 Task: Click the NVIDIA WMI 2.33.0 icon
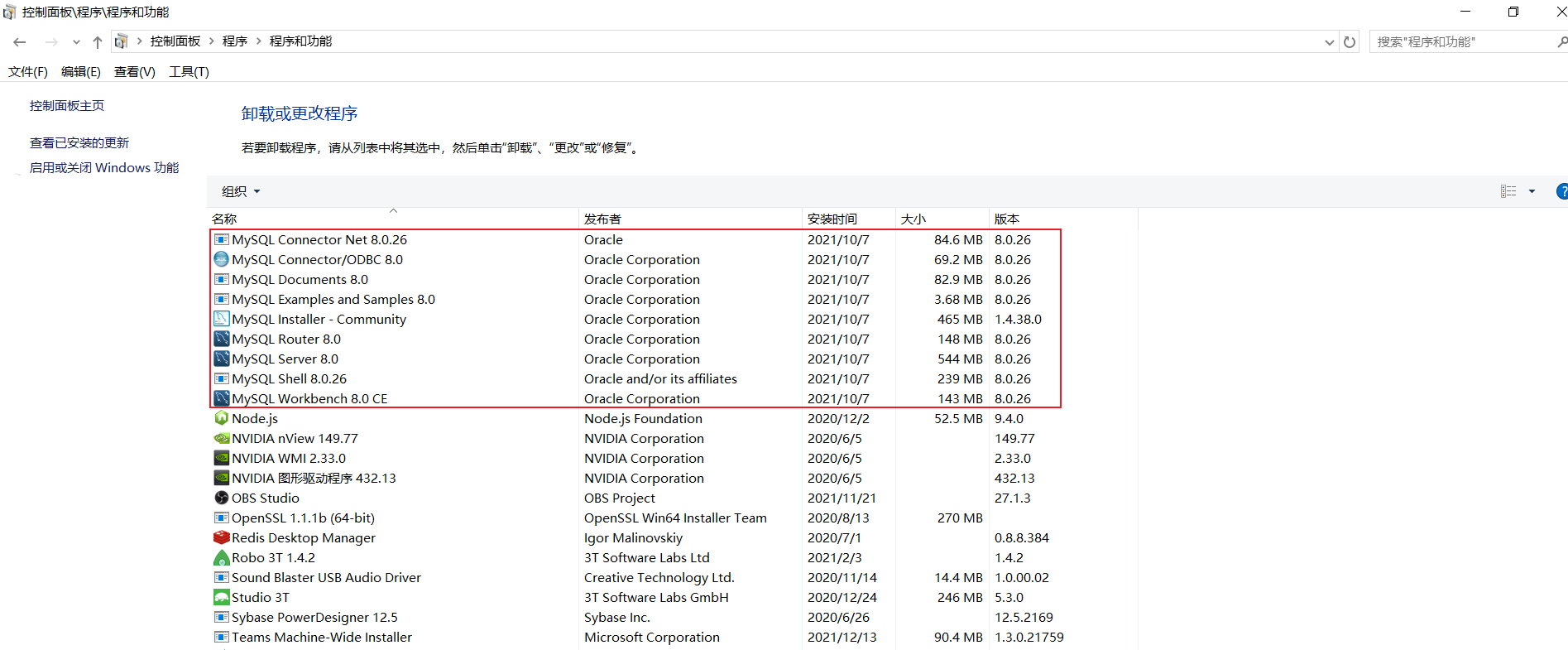pyautogui.click(x=222, y=458)
